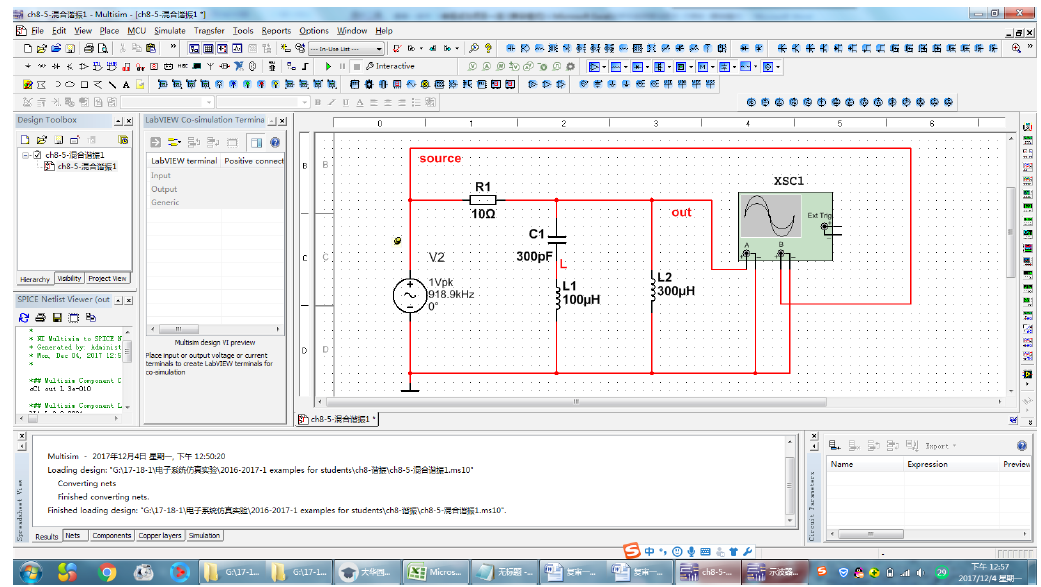Image resolution: width=1041 pixels, height=587 pixels.
Task: Open the File menu
Action: coord(37,31)
